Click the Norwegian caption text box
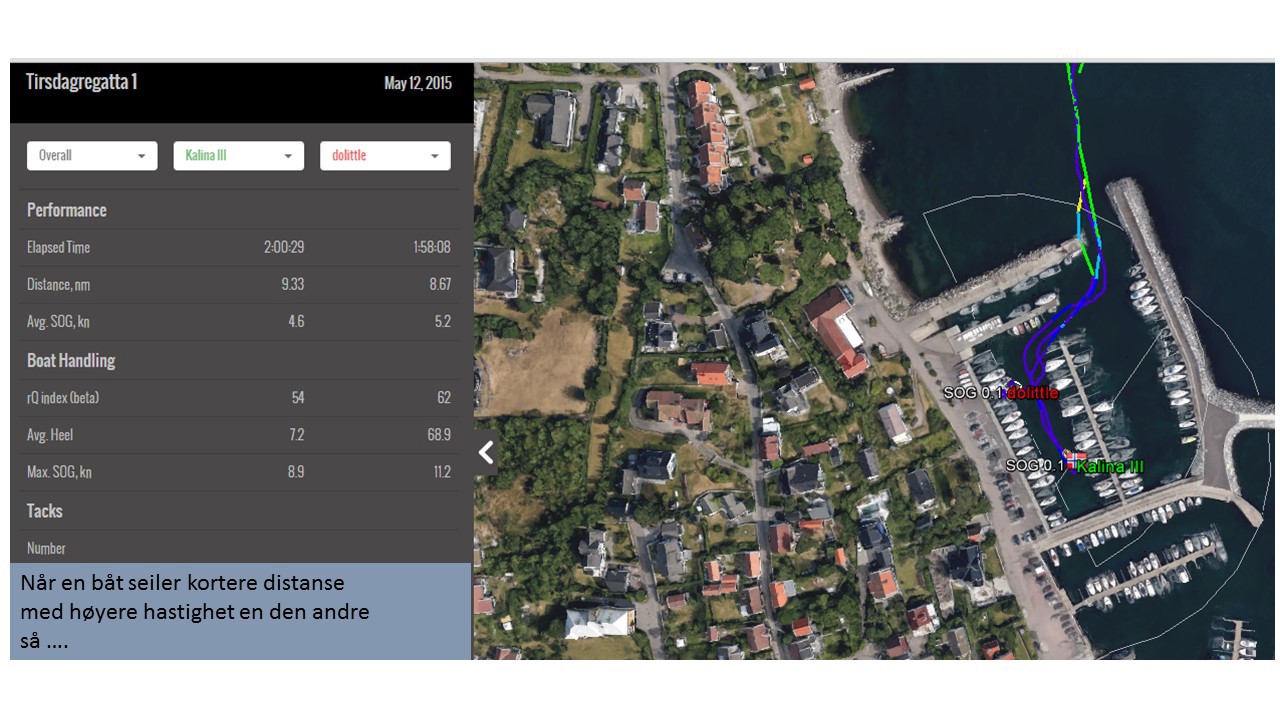 240,611
